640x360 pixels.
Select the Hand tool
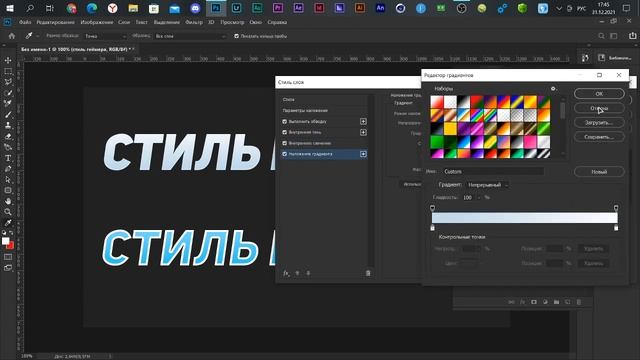pos(8,201)
